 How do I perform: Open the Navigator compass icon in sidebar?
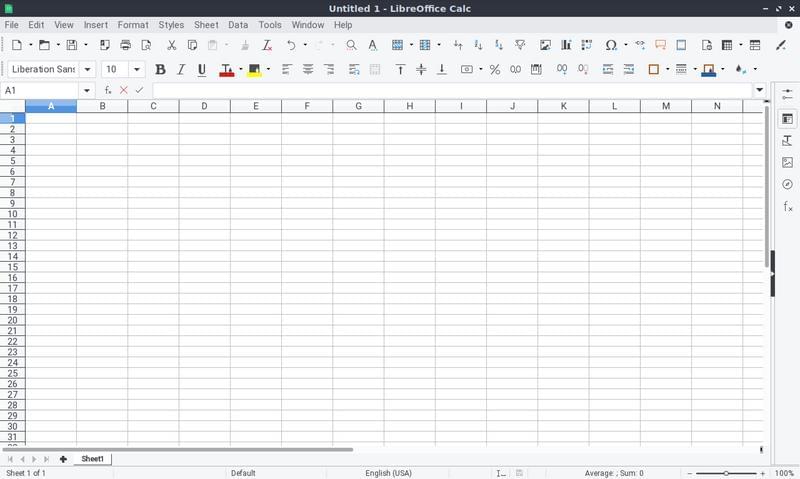coord(787,184)
